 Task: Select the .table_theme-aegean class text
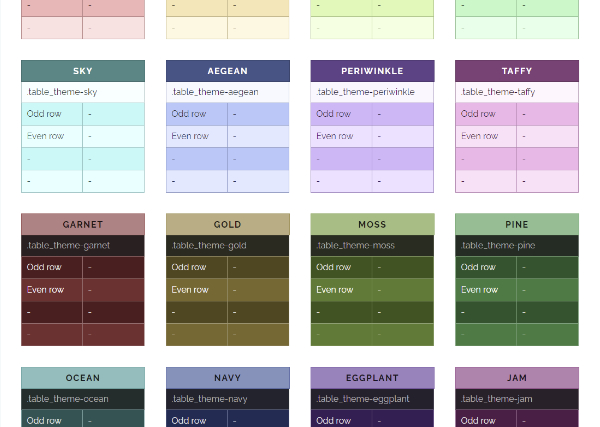click(215, 92)
